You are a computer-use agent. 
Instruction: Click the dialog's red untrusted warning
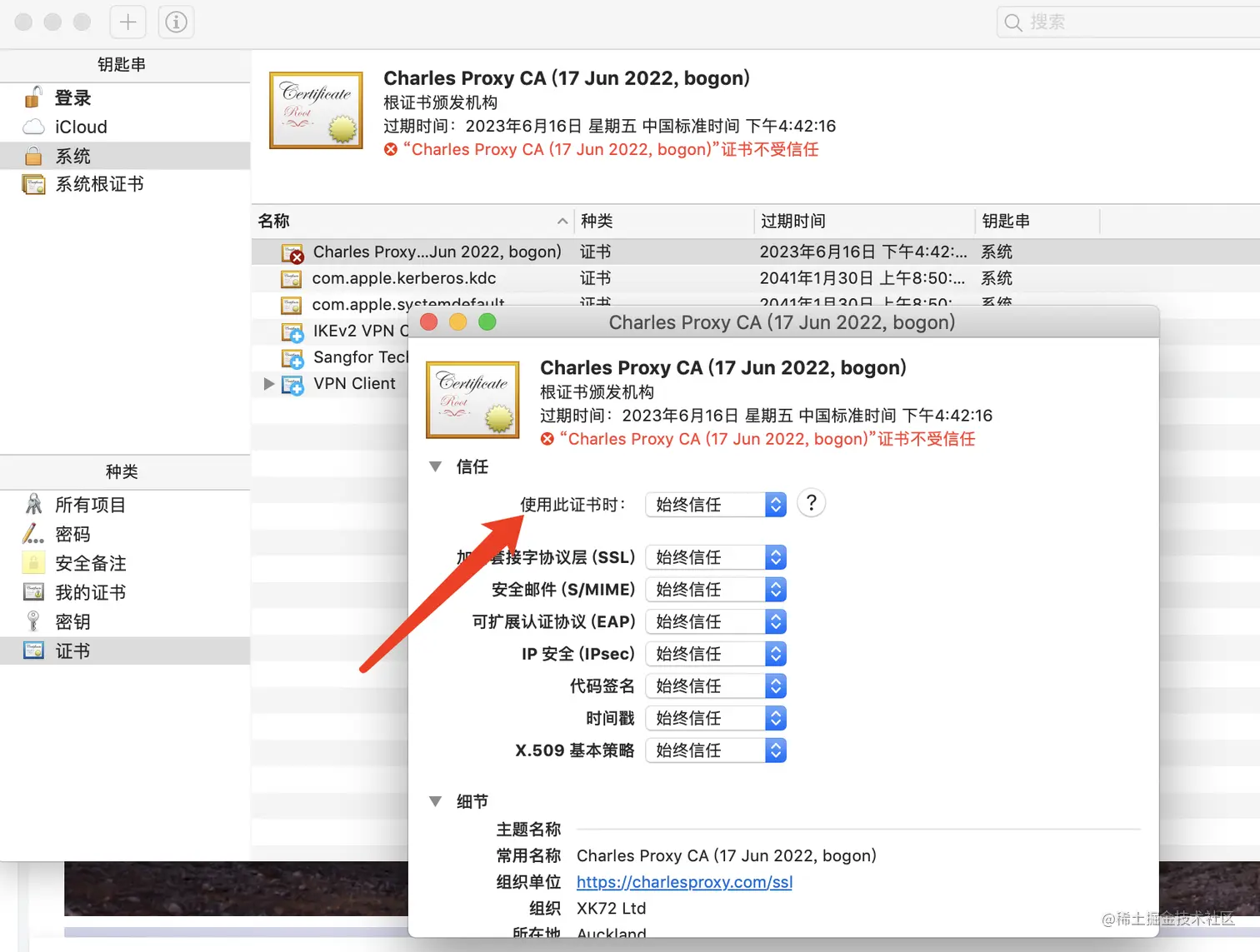point(757,439)
